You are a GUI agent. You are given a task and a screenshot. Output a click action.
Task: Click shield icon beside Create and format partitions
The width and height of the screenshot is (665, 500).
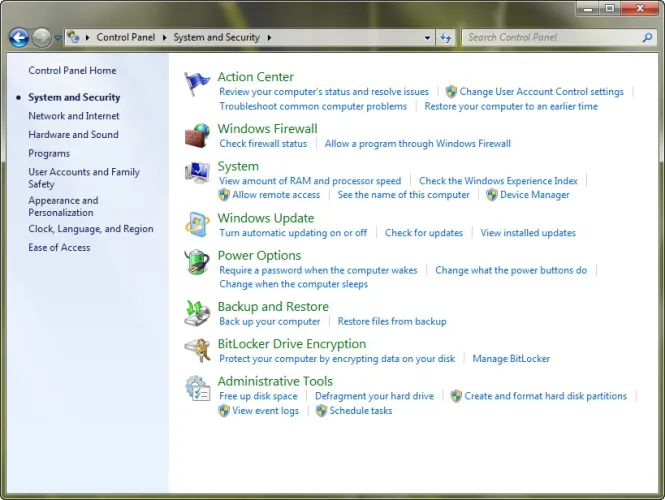pyautogui.click(x=456, y=396)
